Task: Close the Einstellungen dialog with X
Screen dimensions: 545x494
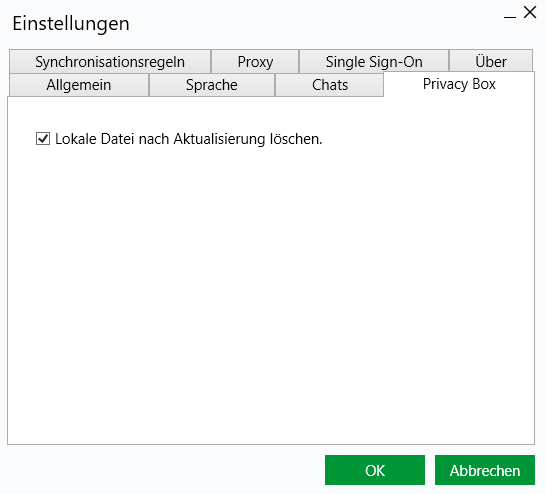Action: [530, 13]
